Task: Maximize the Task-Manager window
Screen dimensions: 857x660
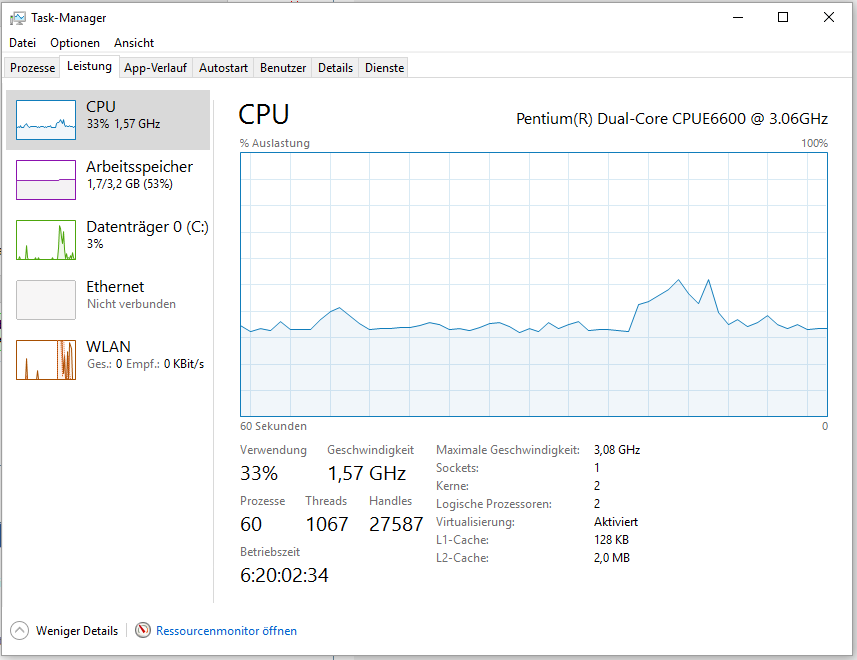Action: pos(783,17)
